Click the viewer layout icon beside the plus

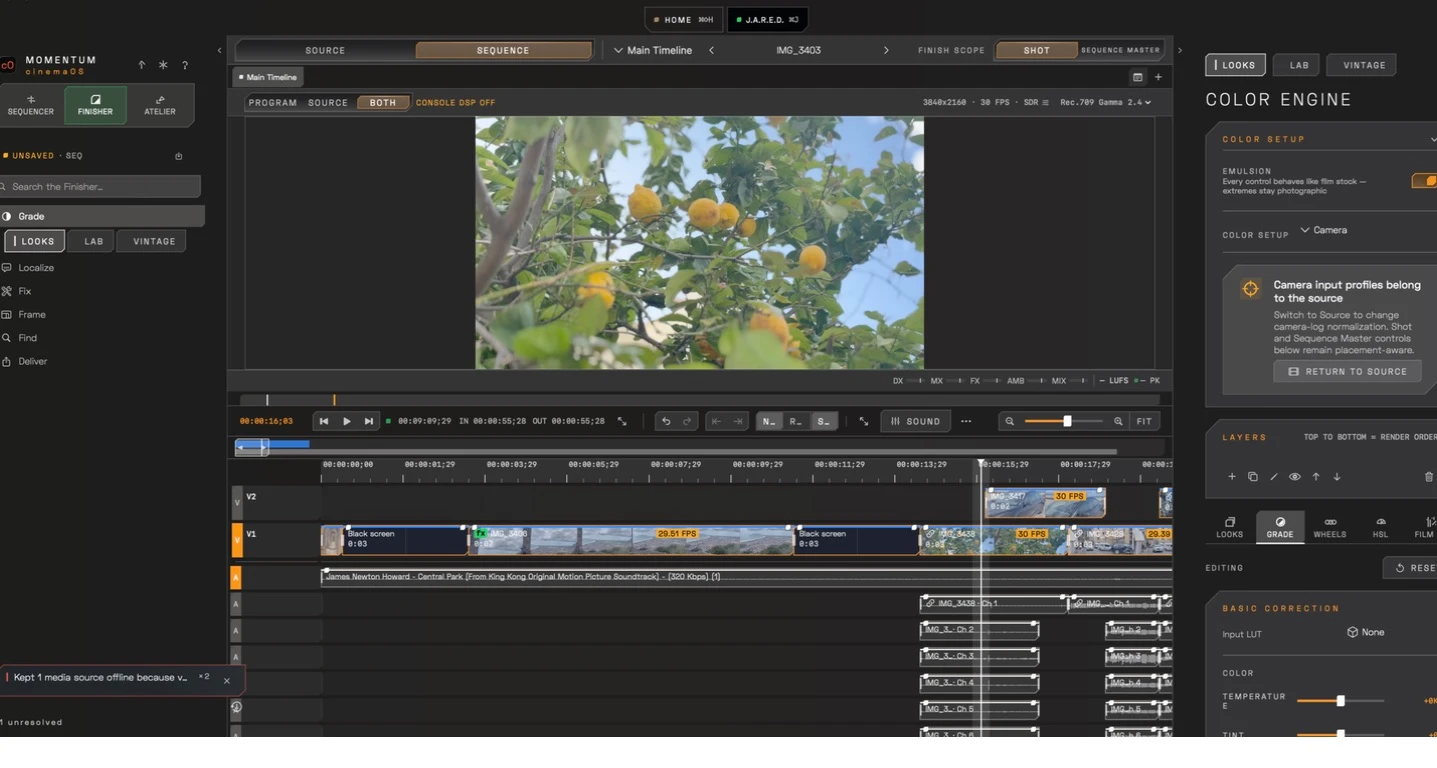(1137, 77)
